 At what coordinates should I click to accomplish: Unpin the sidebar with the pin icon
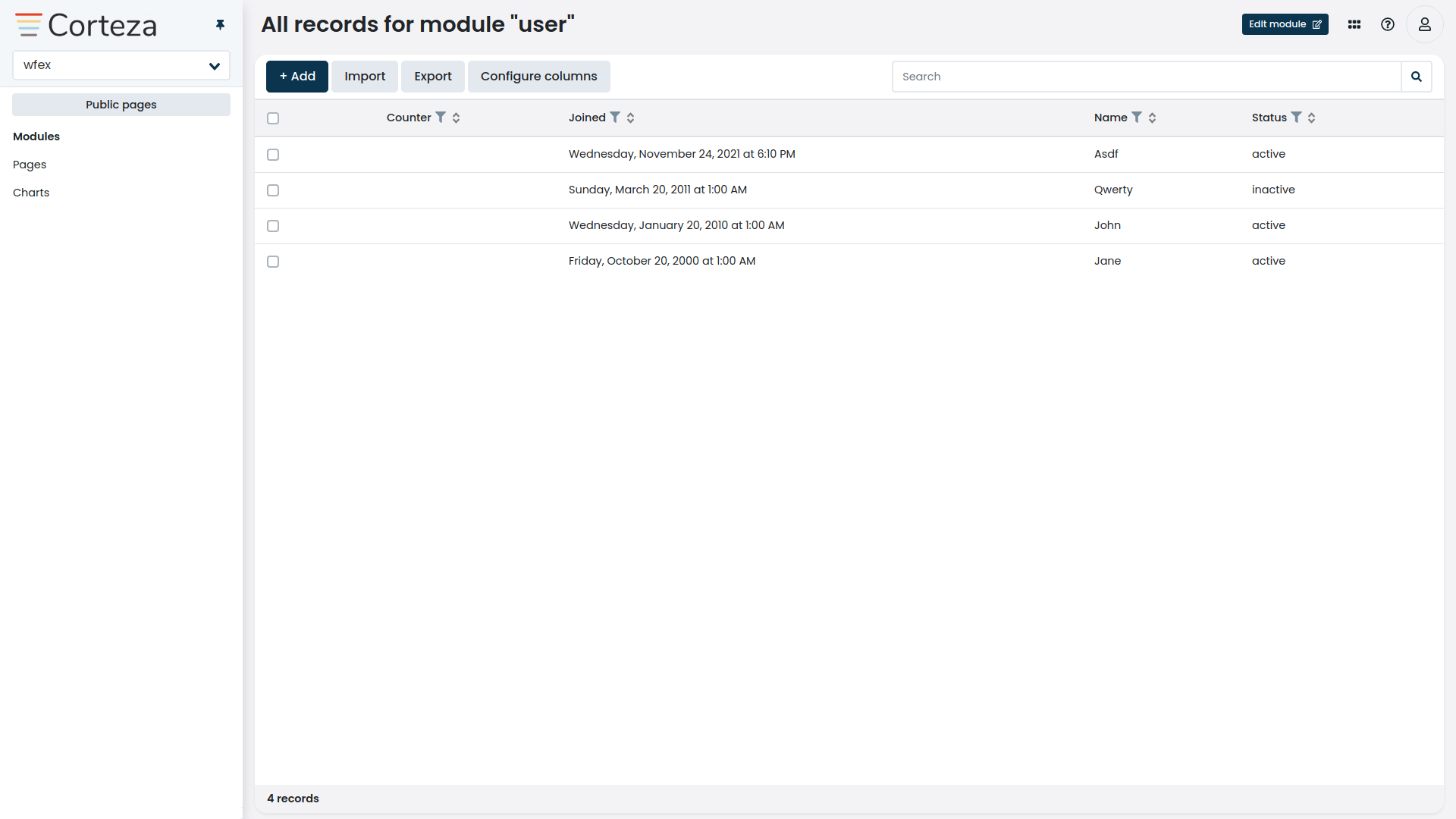pyautogui.click(x=220, y=25)
